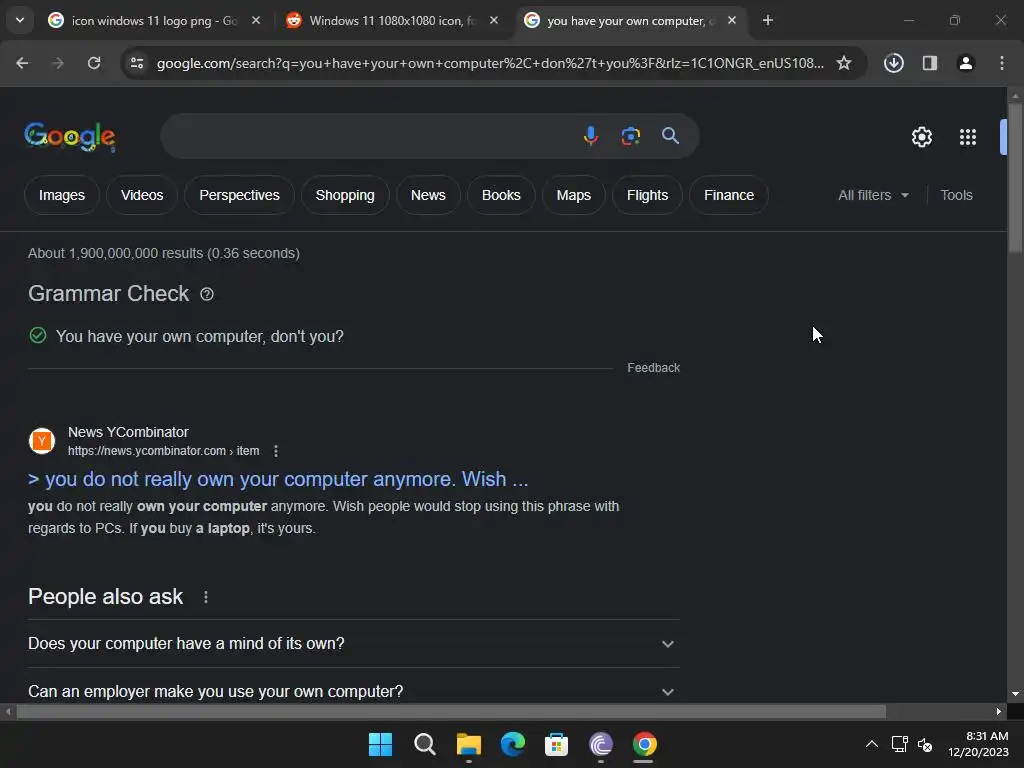The height and width of the screenshot is (768, 1024).
Task: Click the magnifier search button
Action: [x=670, y=136]
